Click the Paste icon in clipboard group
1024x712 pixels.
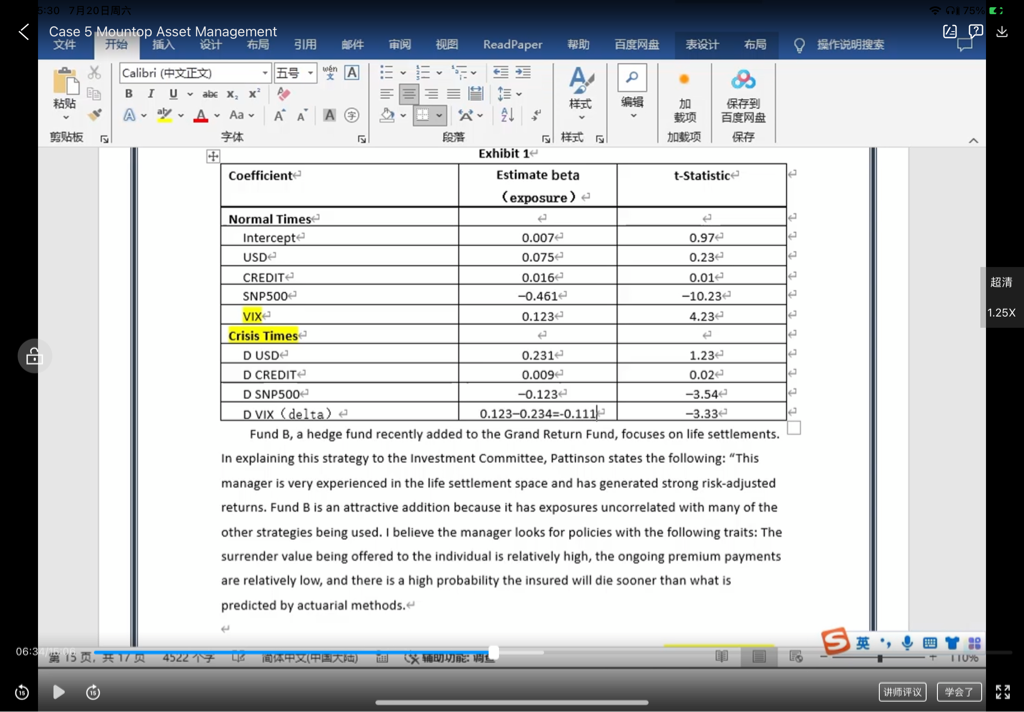(65, 82)
